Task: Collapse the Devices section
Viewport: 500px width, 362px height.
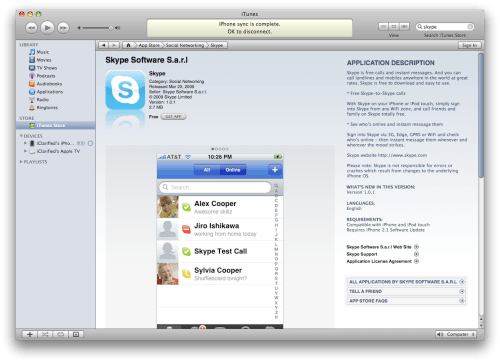Action: pyautogui.click(x=21, y=136)
